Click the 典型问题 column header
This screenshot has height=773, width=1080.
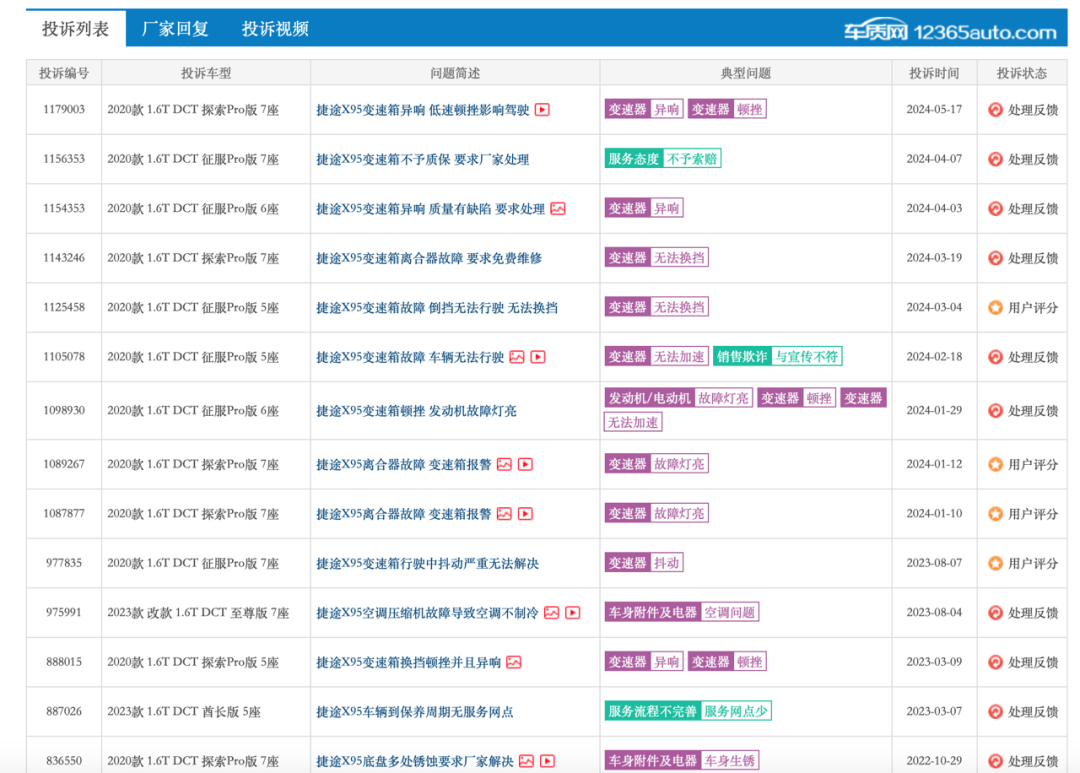[x=745, y=73]
